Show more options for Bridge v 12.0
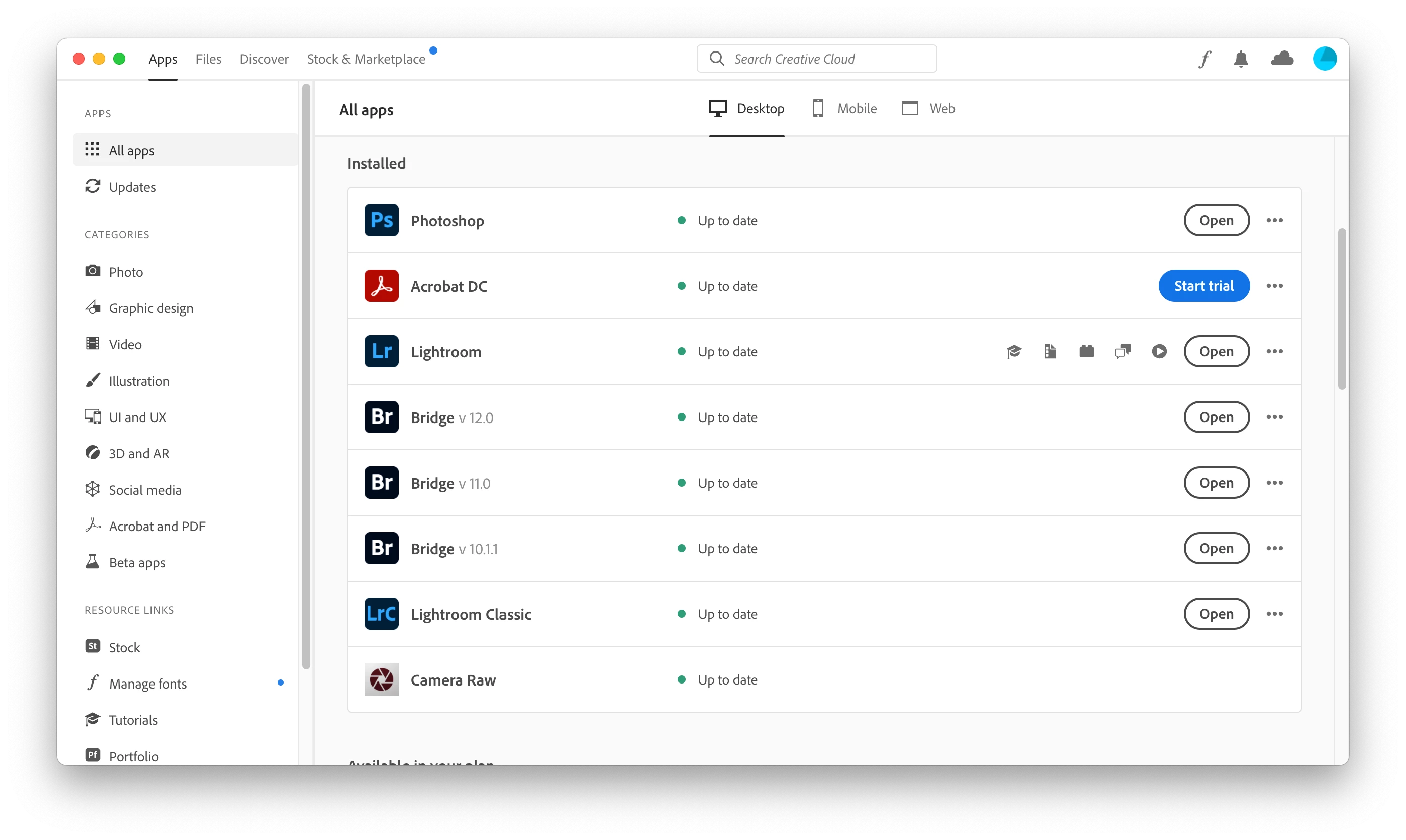Image resolution: width=1406 pixels, height=840 pixels. (x=1274, y=417)
